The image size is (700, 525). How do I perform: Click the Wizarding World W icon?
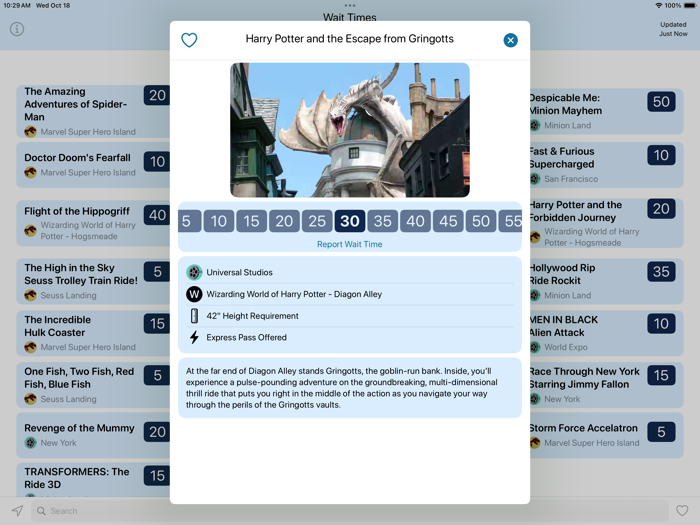(x=194, y=294)
